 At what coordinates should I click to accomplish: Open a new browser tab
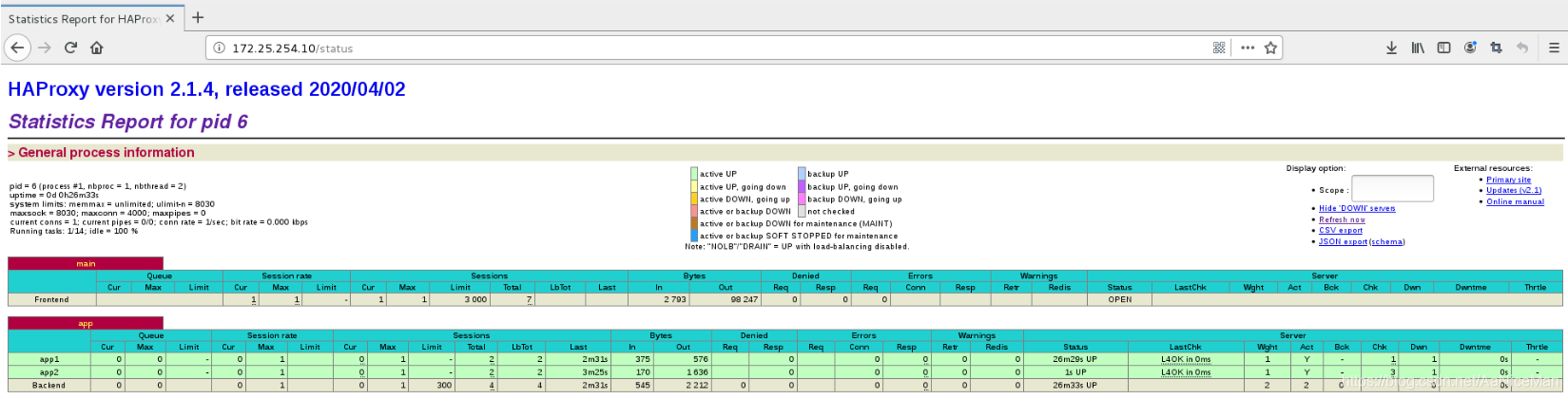click(x=198, y=17)
